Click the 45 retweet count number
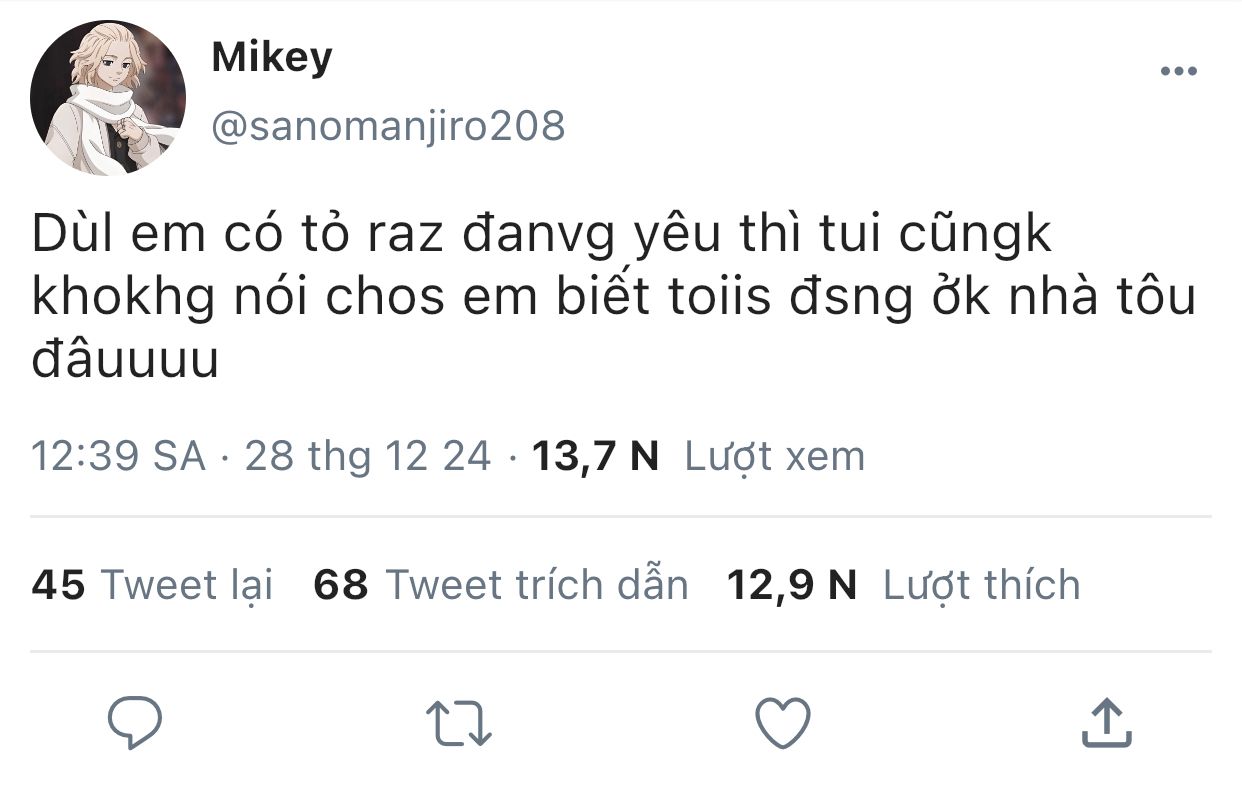Viewport: 1242px width, 792px height. pos(58,585)
